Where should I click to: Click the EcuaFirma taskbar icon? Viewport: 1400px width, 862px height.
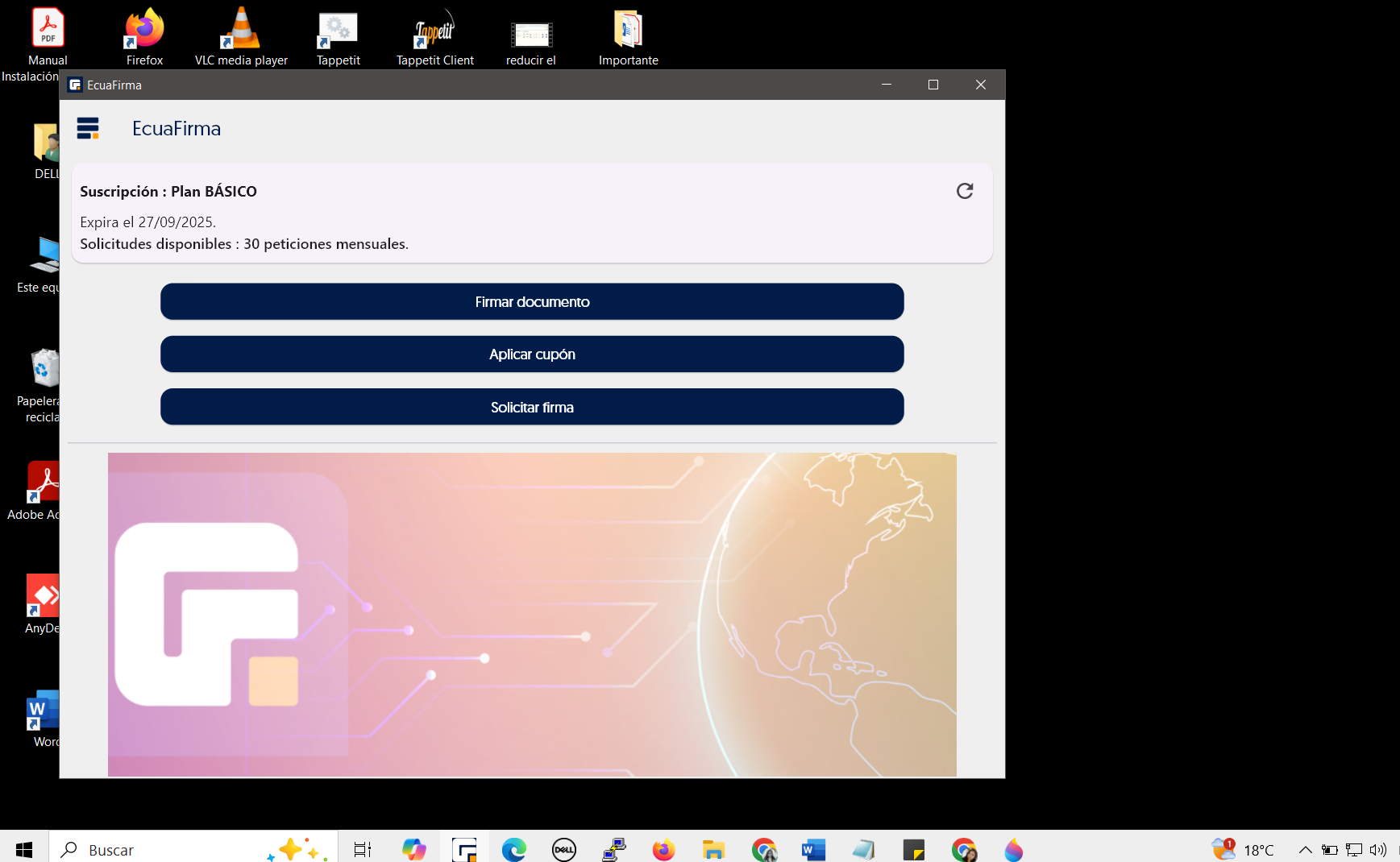(464, 849)
